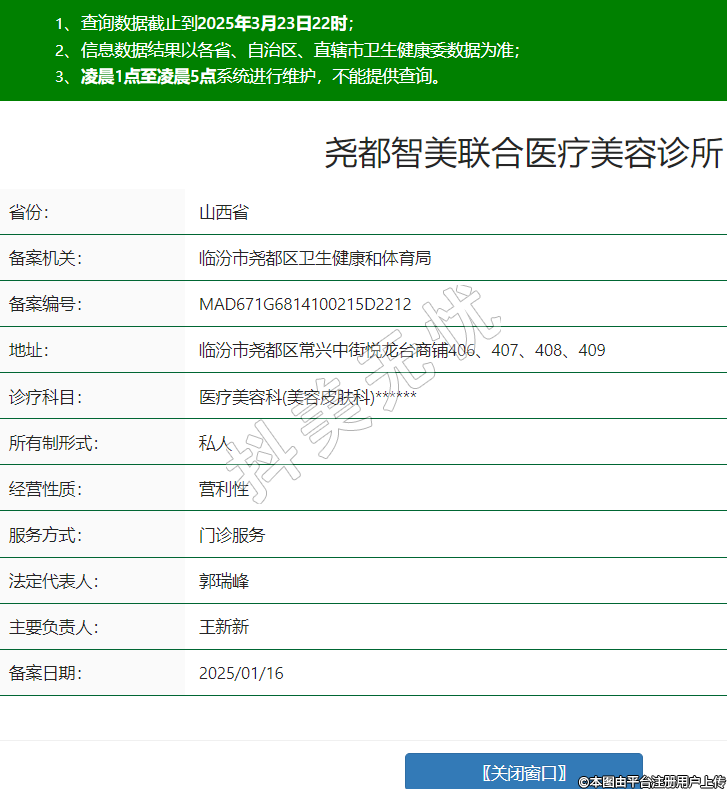Select the business nature value 营利性
The image size is (727, 789).
tap(224, 489)
